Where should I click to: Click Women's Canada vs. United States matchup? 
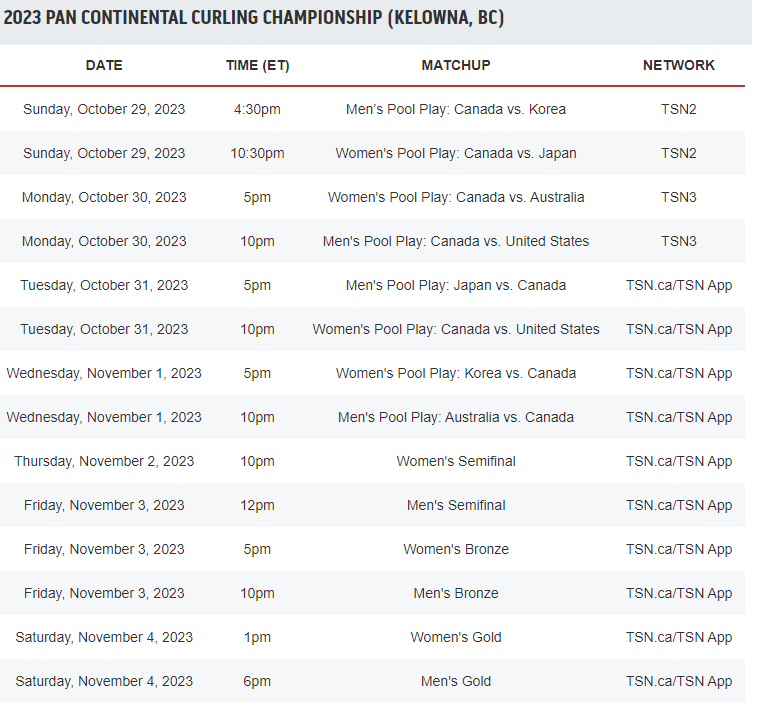click(x=456, y=329)
